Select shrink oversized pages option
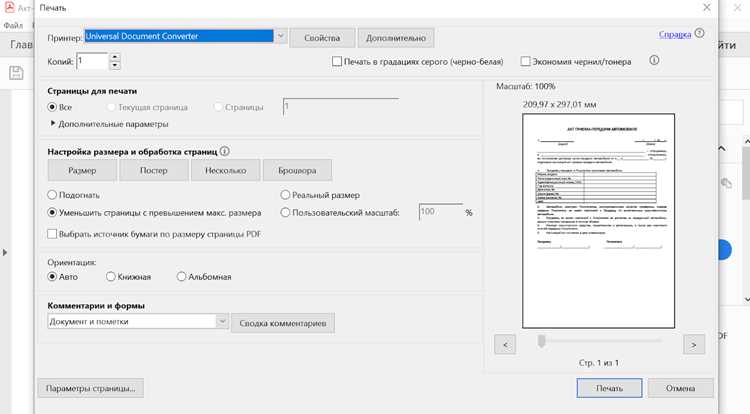This screenshot has width=750, height=414. coord(52,212)
